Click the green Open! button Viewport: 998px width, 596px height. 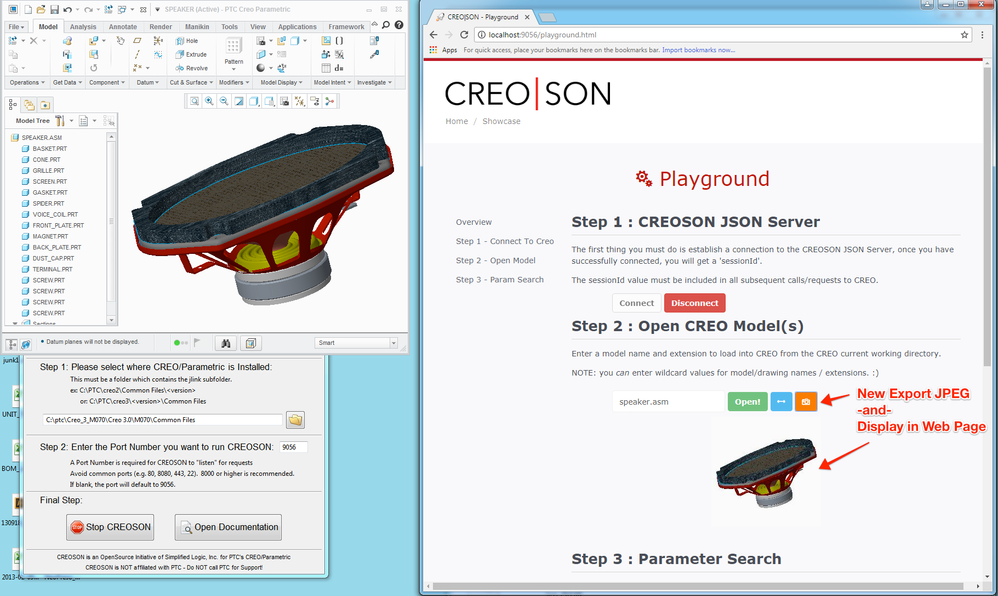747,402
